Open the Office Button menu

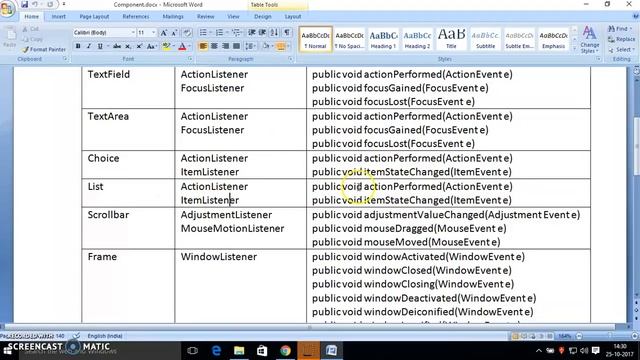point(7,9)
